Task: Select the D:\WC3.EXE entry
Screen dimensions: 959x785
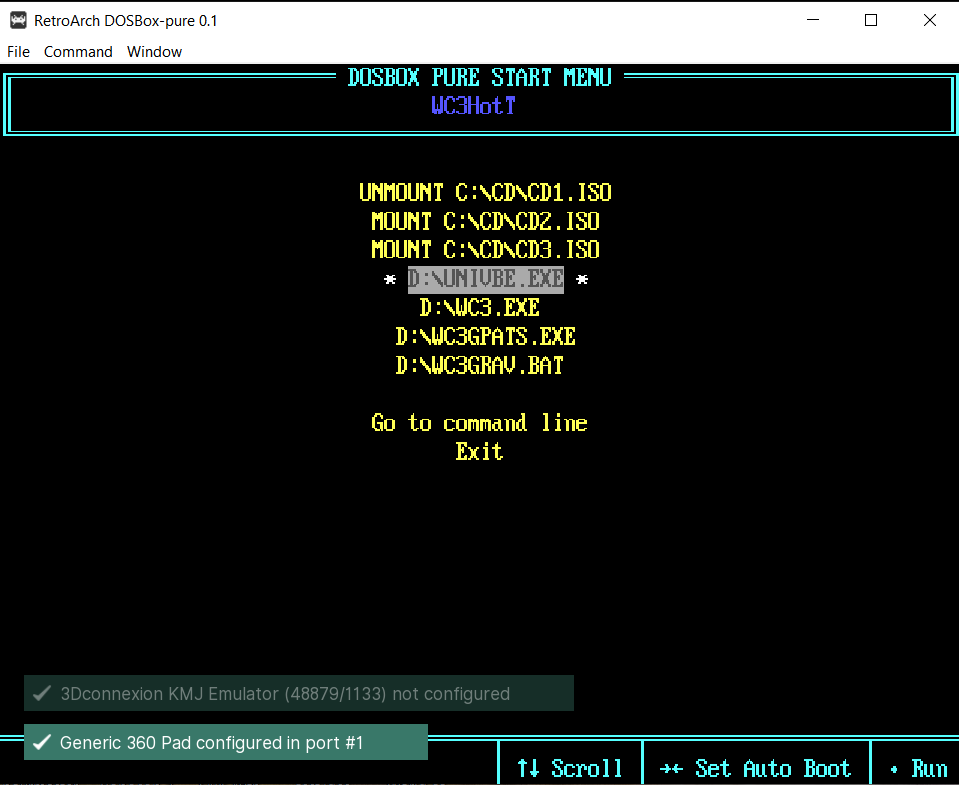Action: click(480, 307)
